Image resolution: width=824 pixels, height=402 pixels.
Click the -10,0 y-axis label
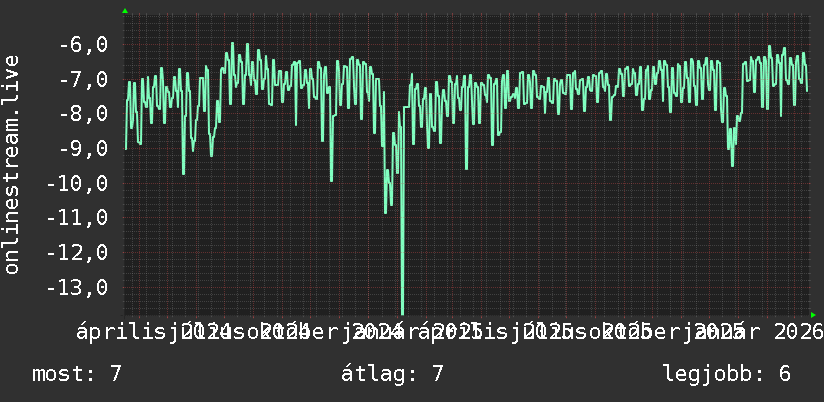[77, 184]
